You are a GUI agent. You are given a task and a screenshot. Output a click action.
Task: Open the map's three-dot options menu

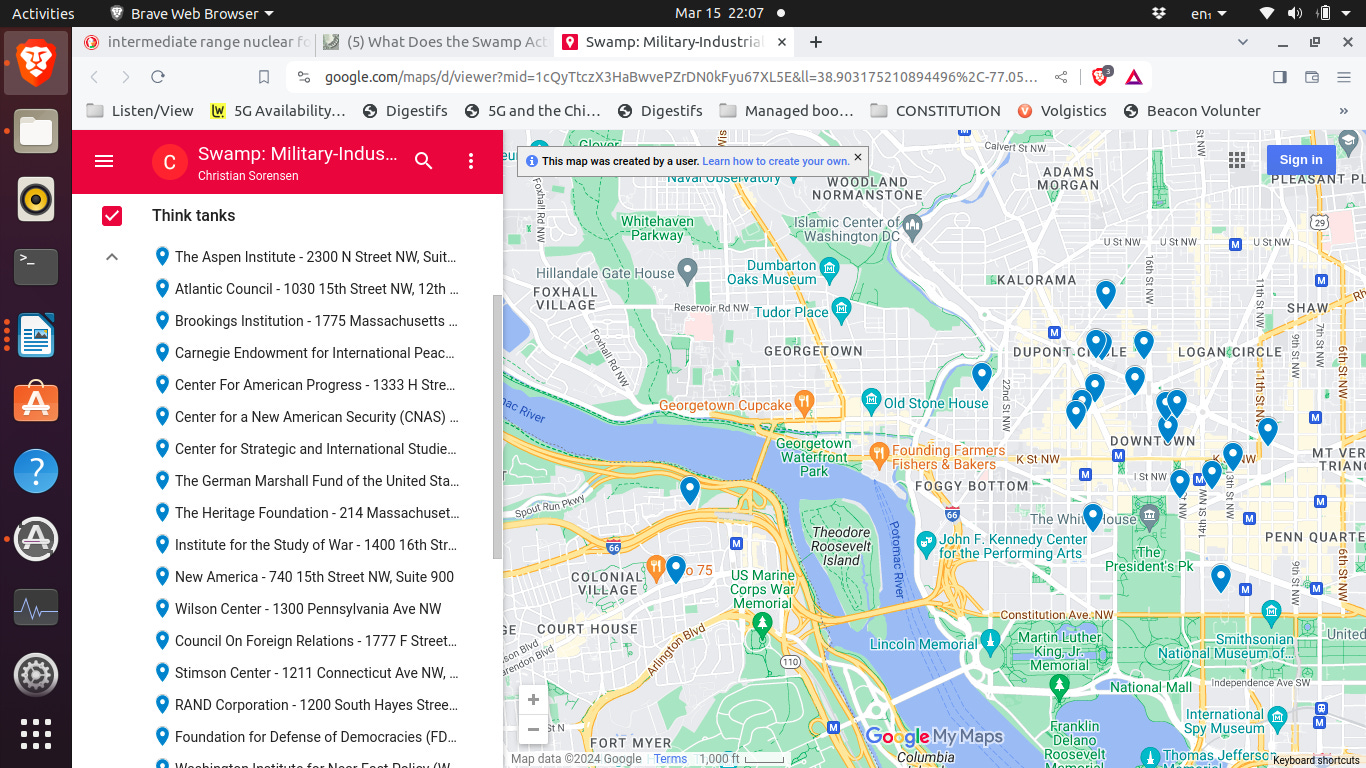click(x=471, y=161)
